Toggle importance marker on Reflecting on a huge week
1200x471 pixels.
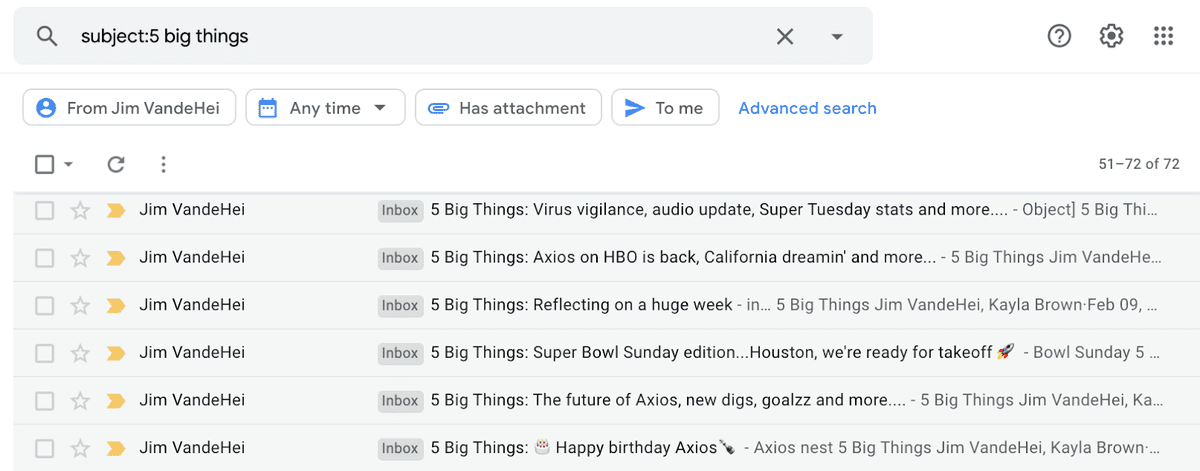[115, 305]
